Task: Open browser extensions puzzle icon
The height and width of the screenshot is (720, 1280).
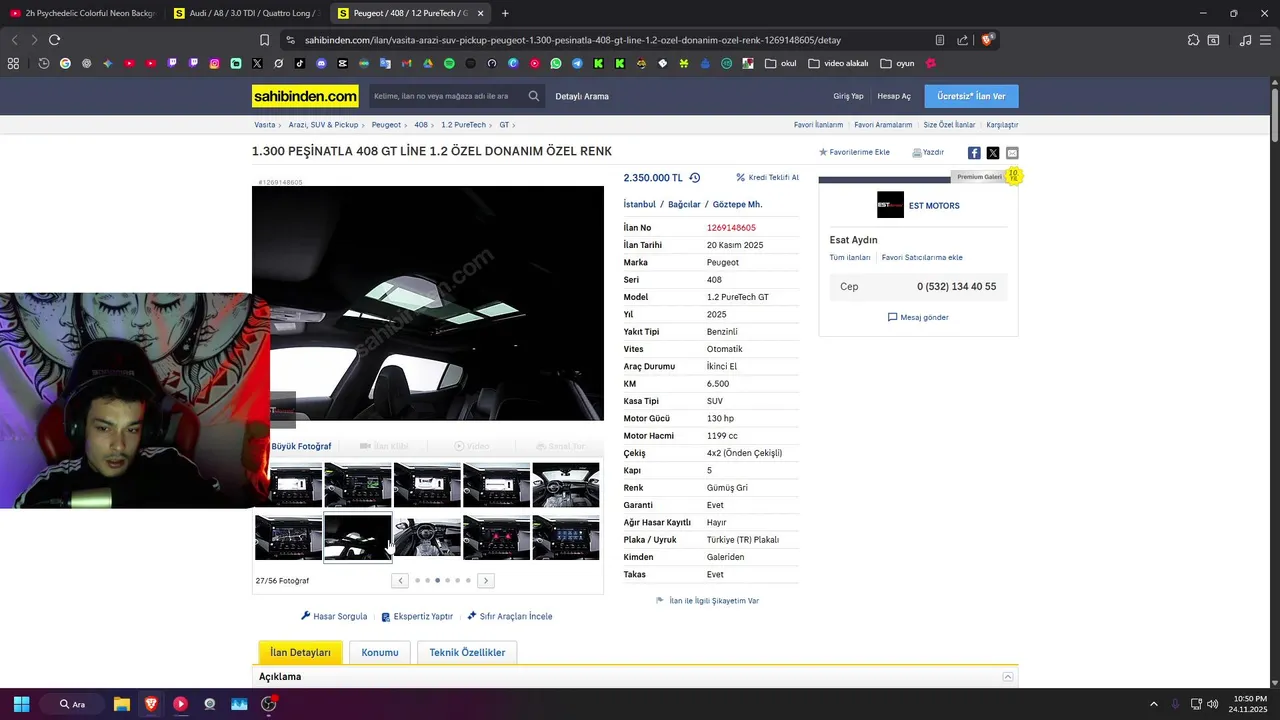Action: tap(1193, 40)
